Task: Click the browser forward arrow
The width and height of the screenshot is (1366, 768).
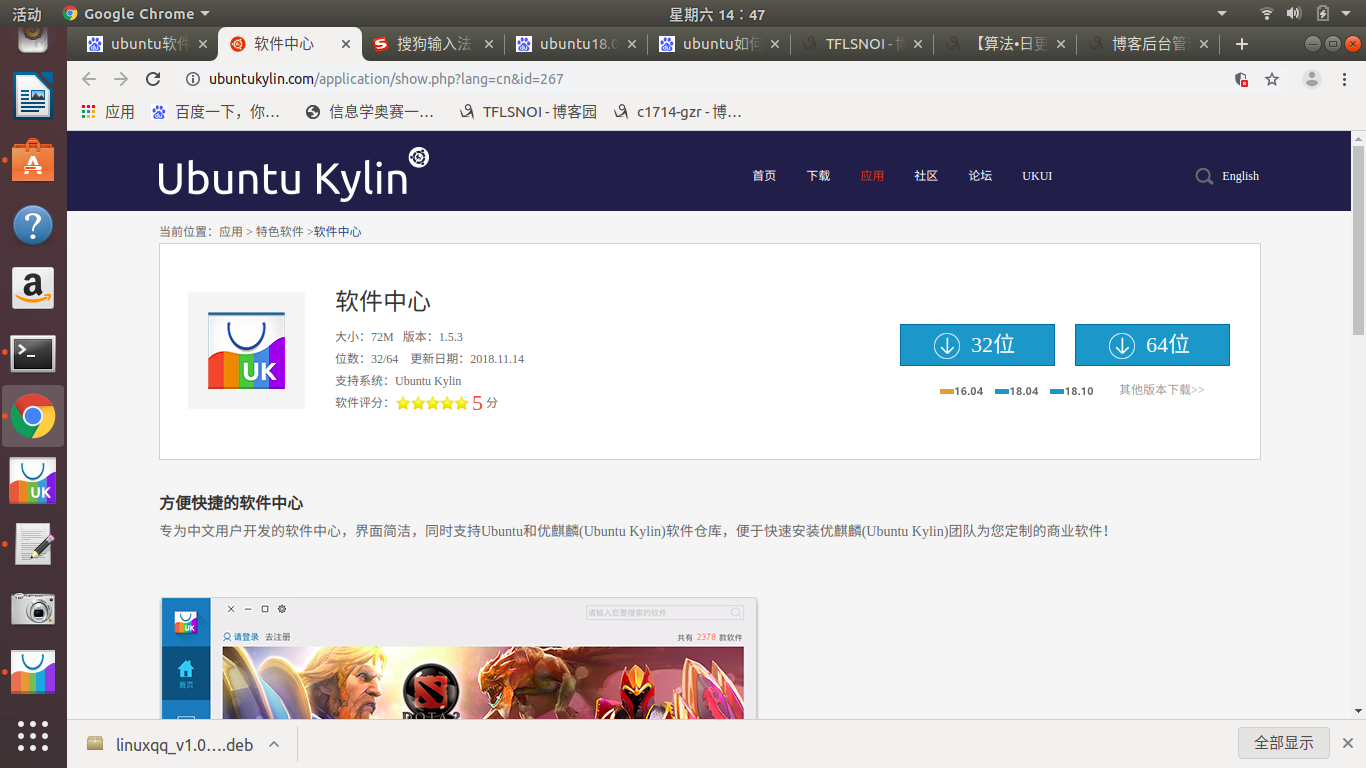Action: click(x=121, y=79)
